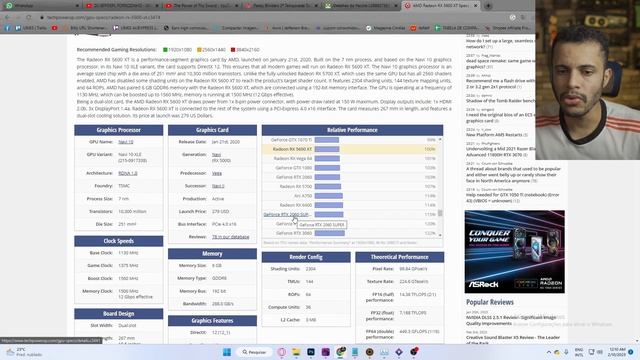Open the YouTube bookmark icon
The width and height of the screenshot is (640, 360).
(54, 28)
